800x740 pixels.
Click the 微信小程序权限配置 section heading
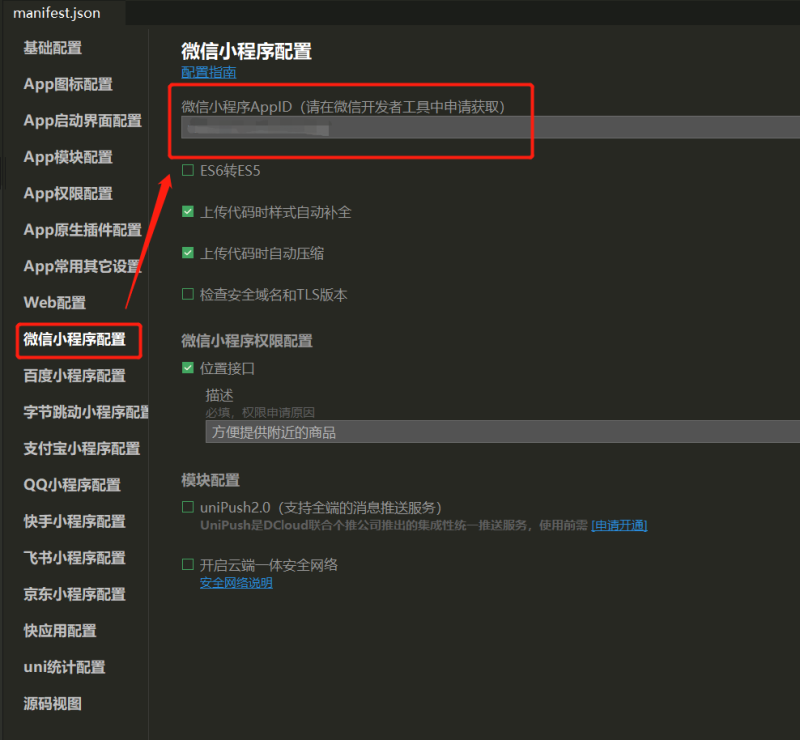pos(247,340)
